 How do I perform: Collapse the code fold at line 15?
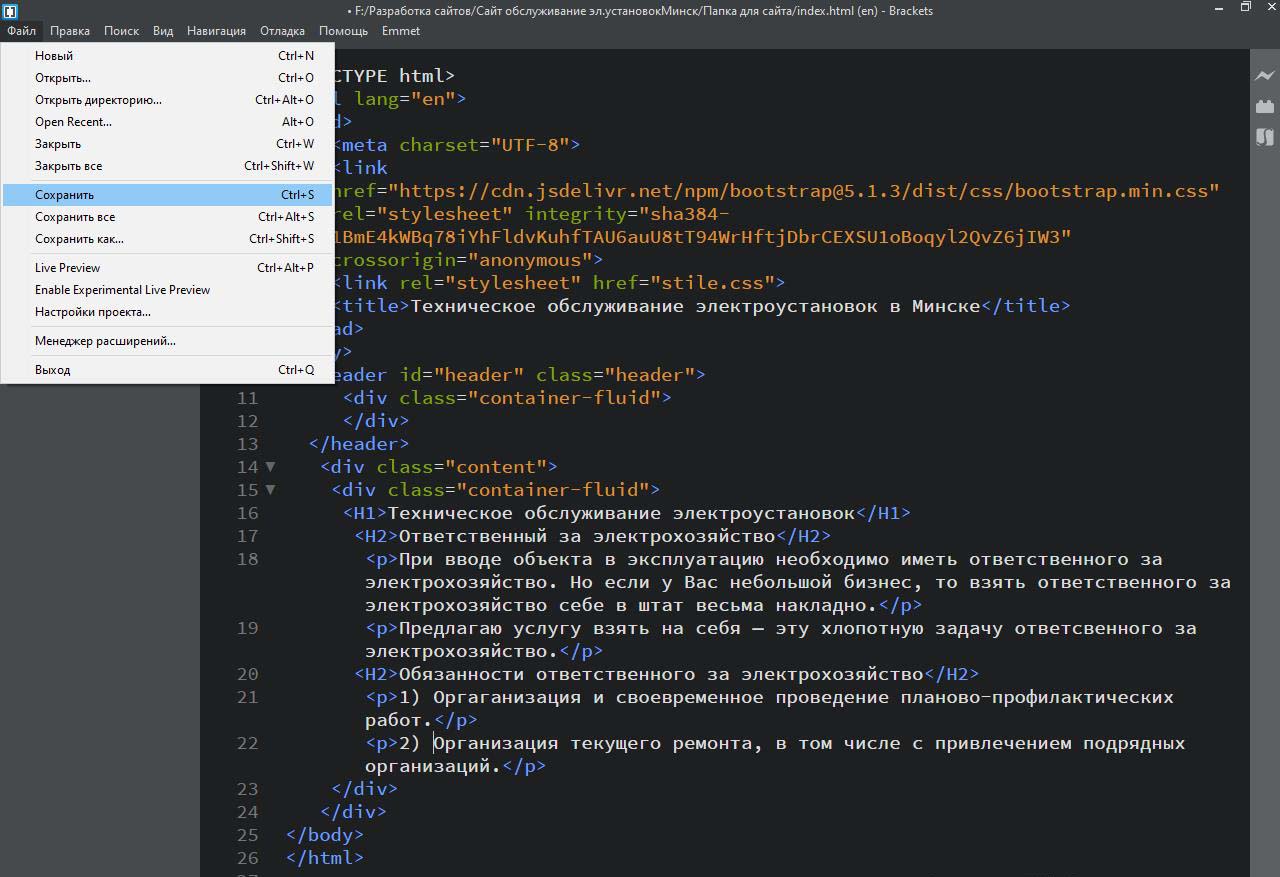click(x=270, y=490)
